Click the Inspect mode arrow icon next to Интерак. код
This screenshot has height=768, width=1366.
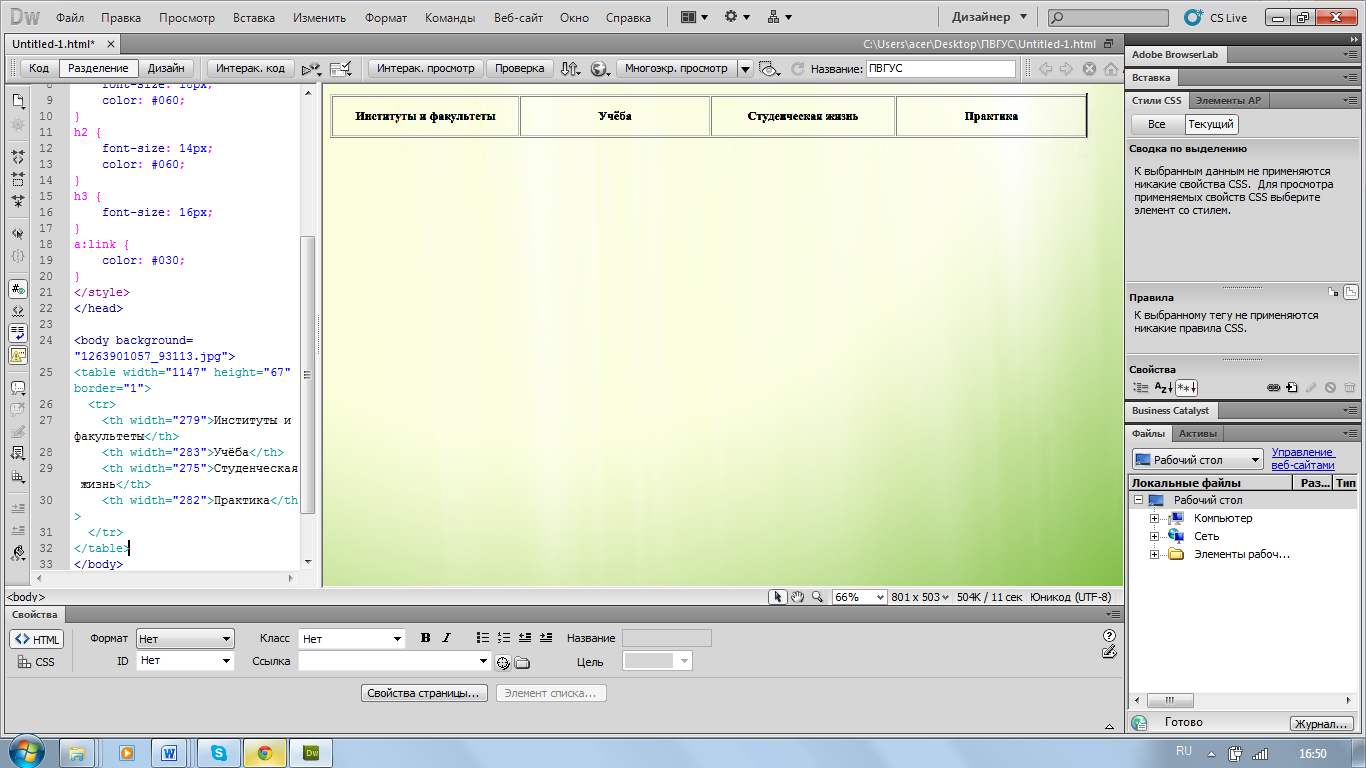click(311, 69)
